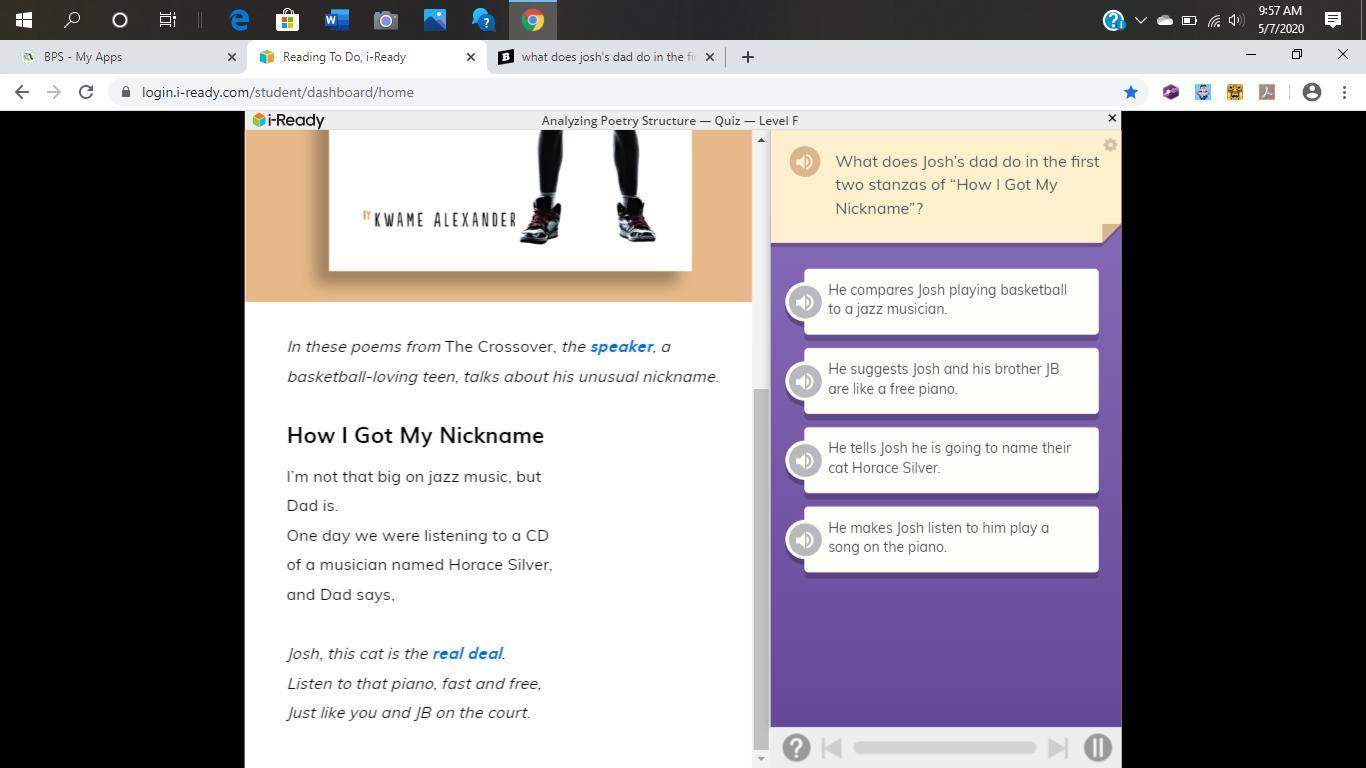Open the 'real deal' vocabulary link
1366x768 pixels.
(467, 654)
